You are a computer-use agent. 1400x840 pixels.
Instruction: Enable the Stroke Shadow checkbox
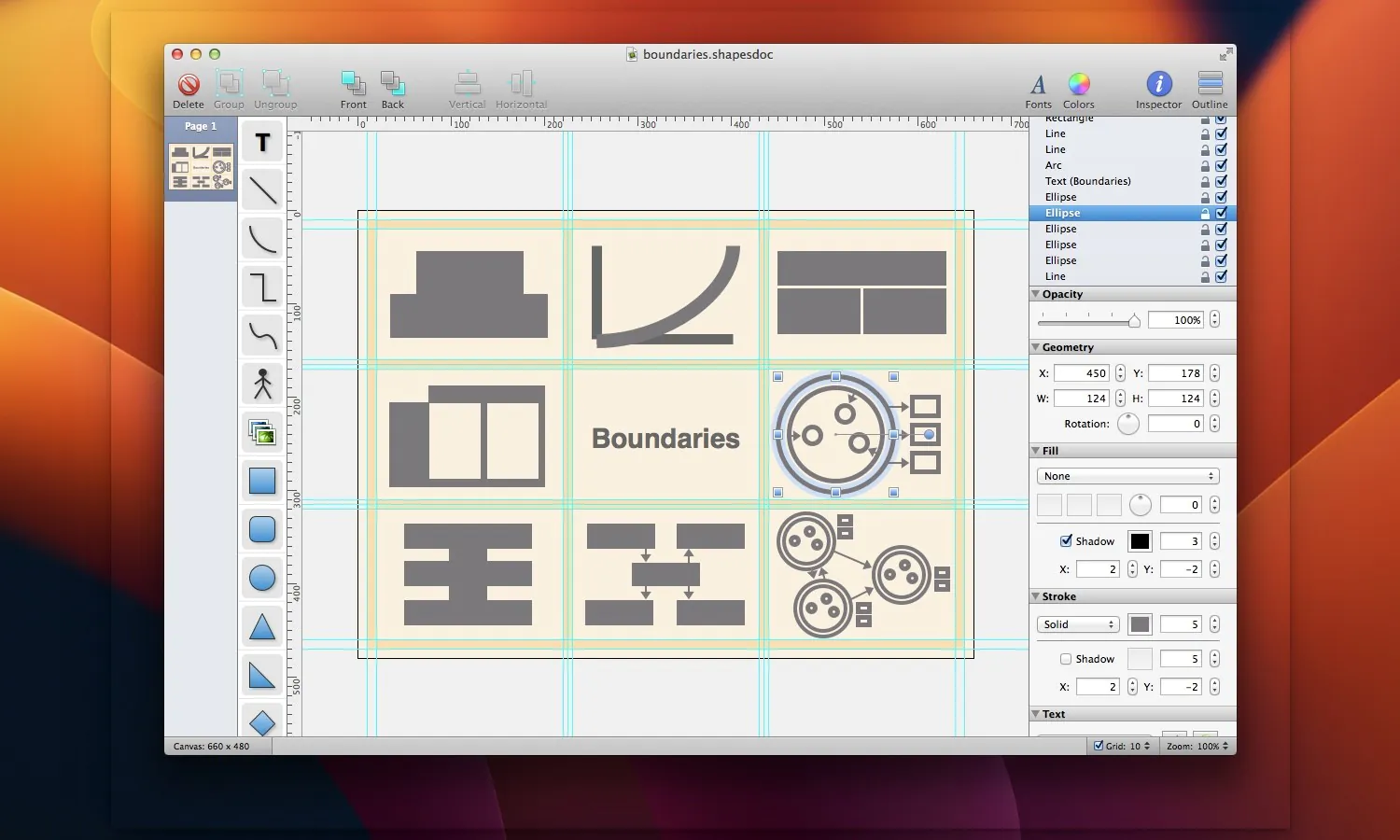tap(1066, 659)
